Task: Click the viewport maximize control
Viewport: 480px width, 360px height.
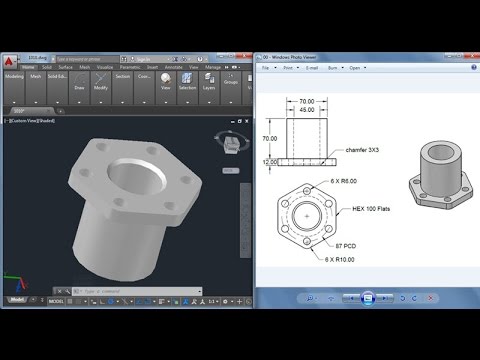Action: 240,121
